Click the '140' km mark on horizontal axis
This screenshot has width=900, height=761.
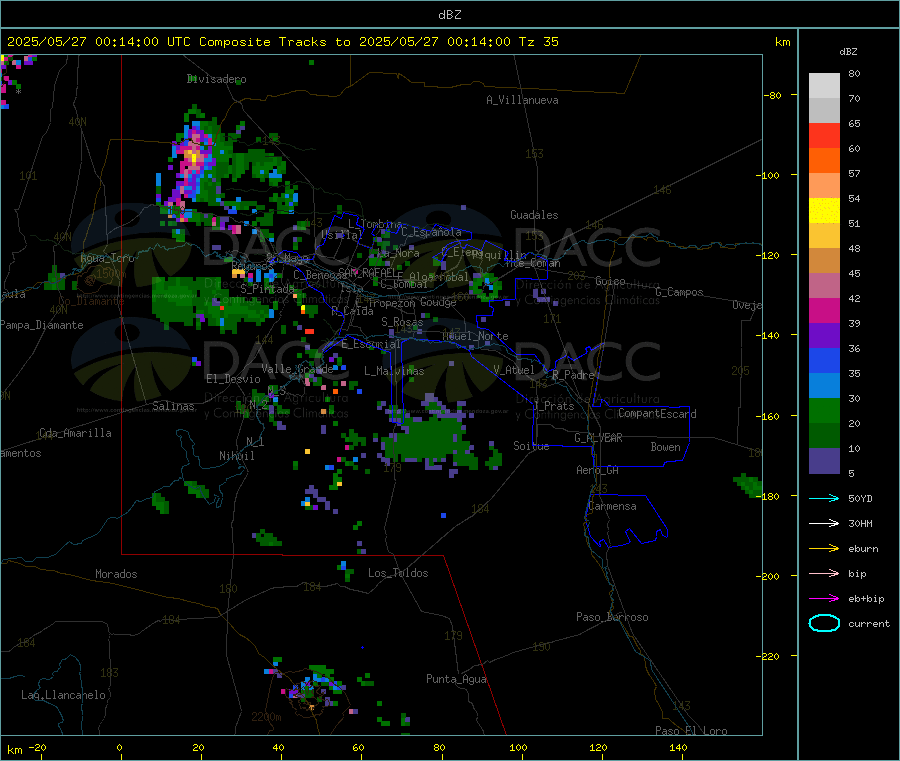[678, 747]
